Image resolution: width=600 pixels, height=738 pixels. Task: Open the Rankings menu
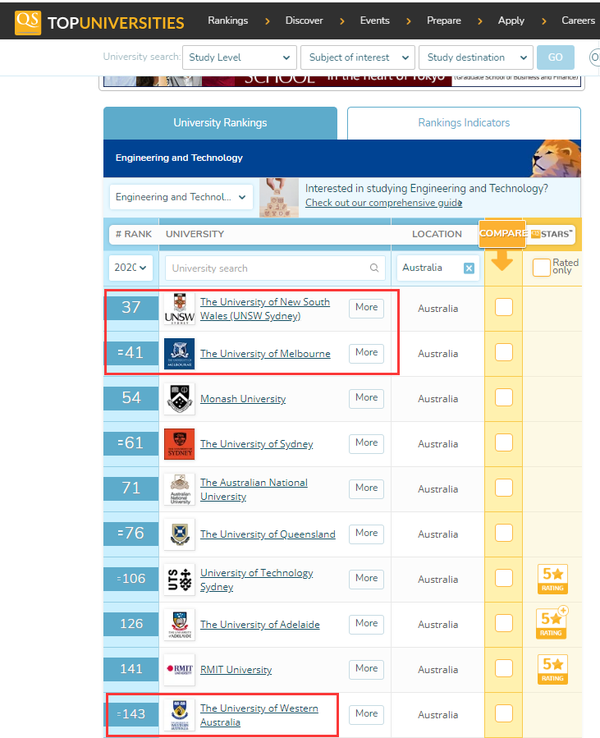click(228, 21)
